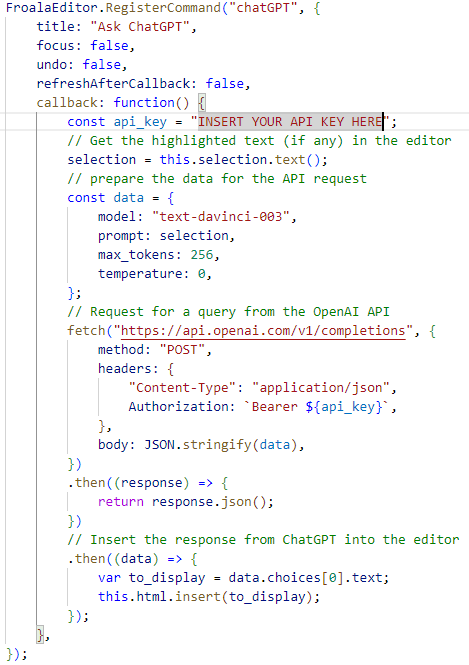Click the comment about the OpenAI API request

pyautogui.click(x=228, y=312)
